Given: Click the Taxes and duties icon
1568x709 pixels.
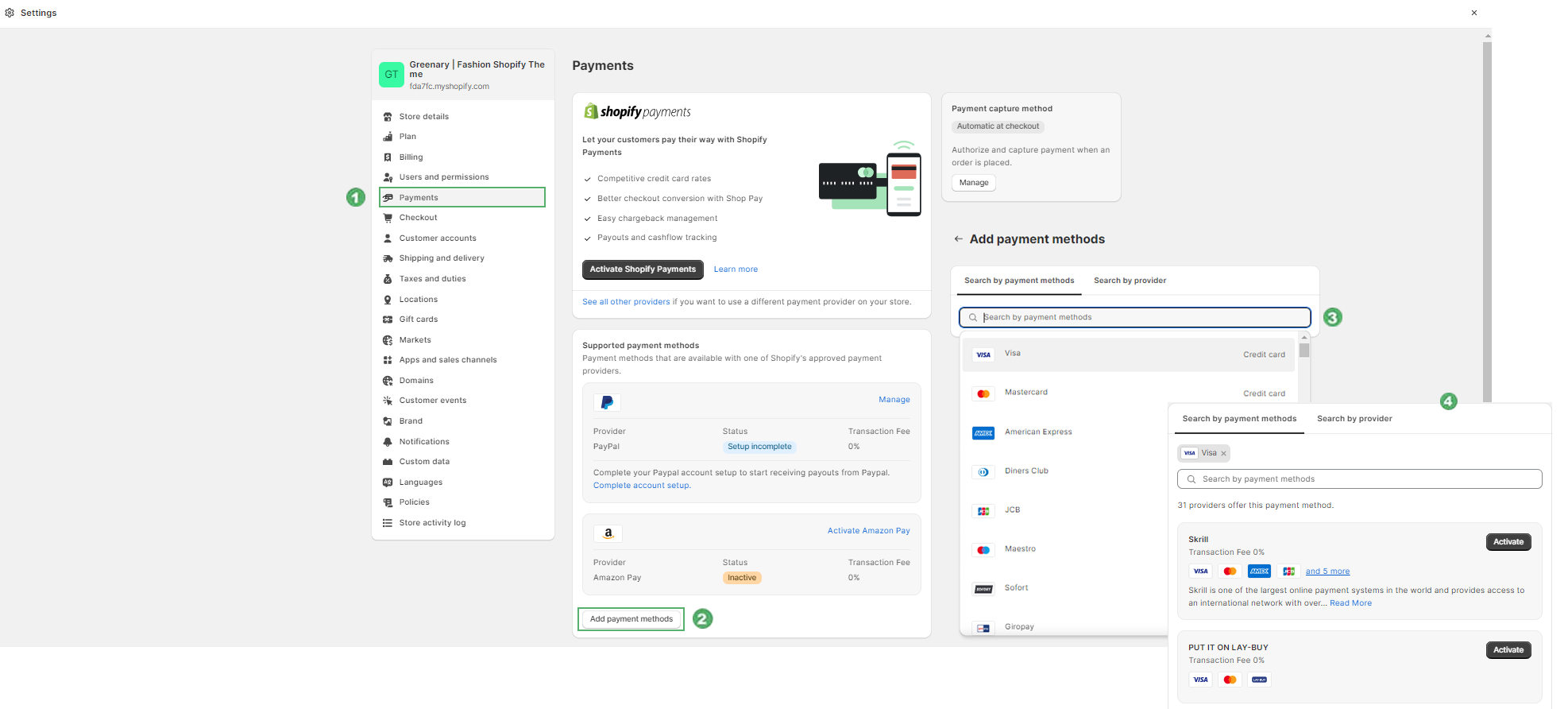Looking at the screenshot, I should 388,279.
